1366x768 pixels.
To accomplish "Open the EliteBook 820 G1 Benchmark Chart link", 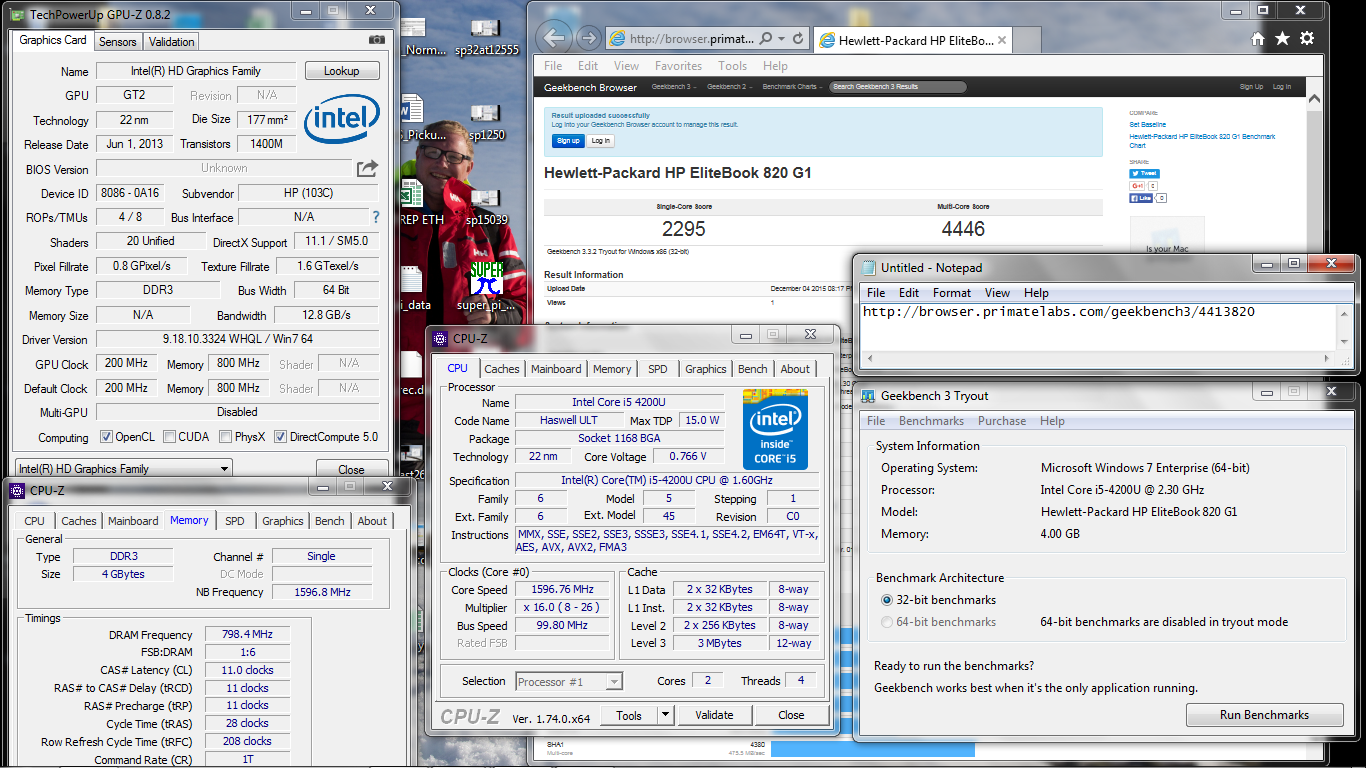I will (x=1202, y=141).
